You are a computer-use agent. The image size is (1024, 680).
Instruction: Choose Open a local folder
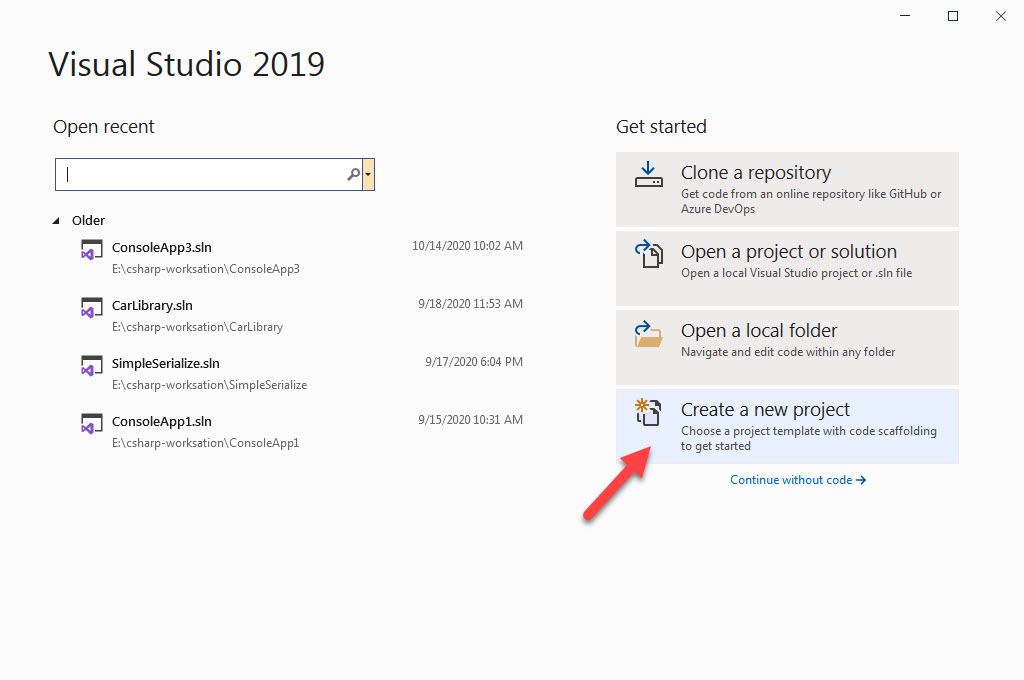[x=787, y=348]
